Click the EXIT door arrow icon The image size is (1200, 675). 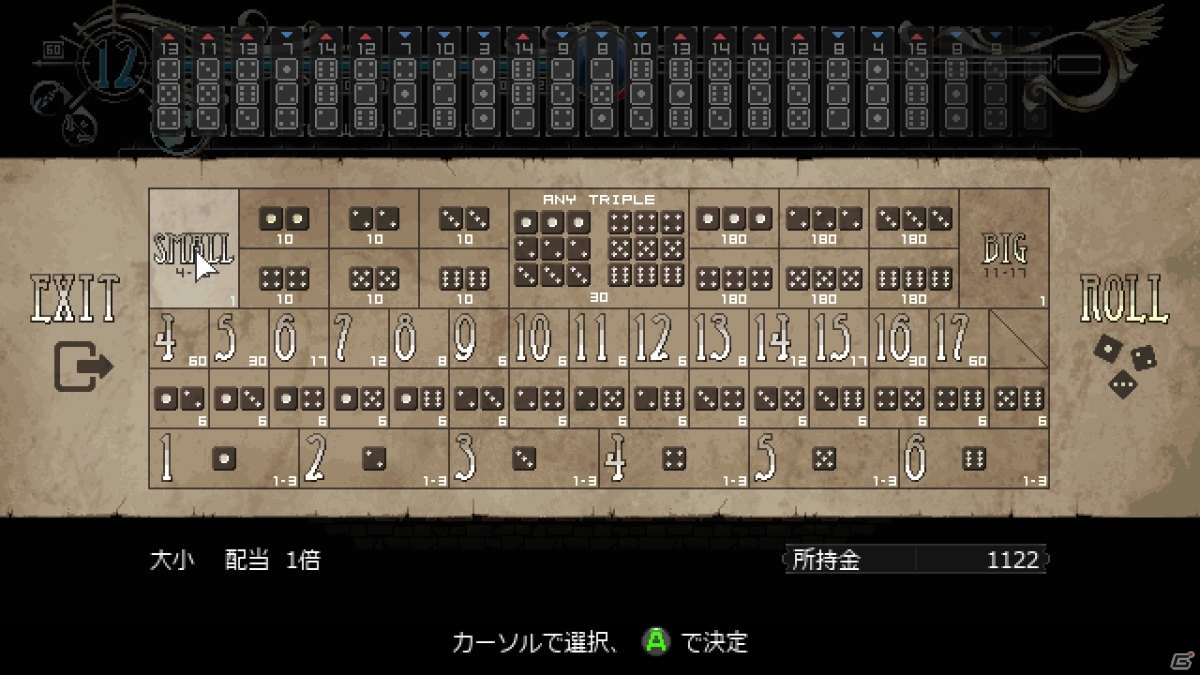82,366
